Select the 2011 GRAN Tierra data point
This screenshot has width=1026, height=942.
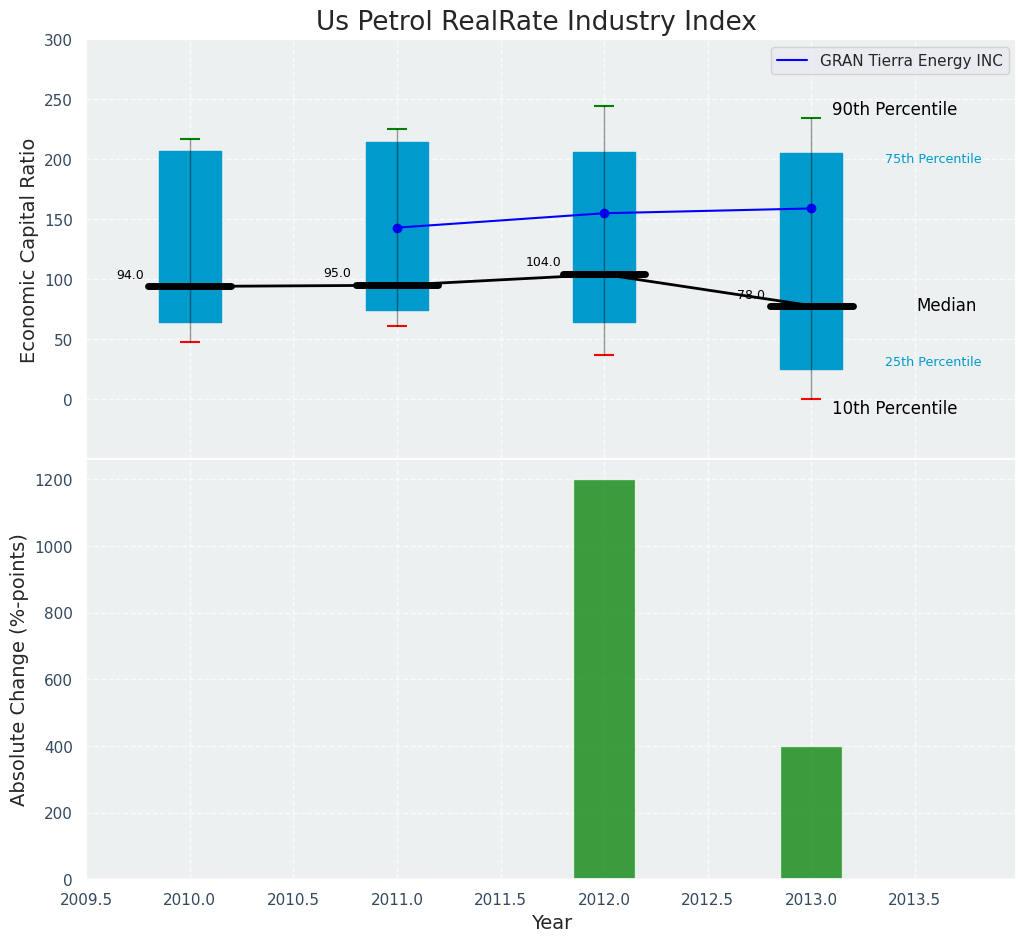(x=397, y=228)
